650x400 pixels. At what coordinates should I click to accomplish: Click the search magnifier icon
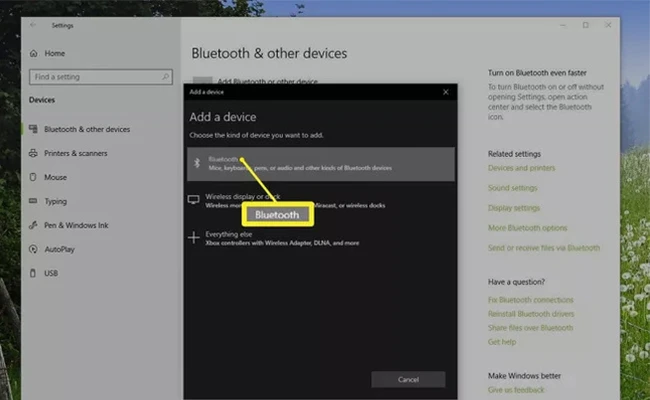[165, 77]
